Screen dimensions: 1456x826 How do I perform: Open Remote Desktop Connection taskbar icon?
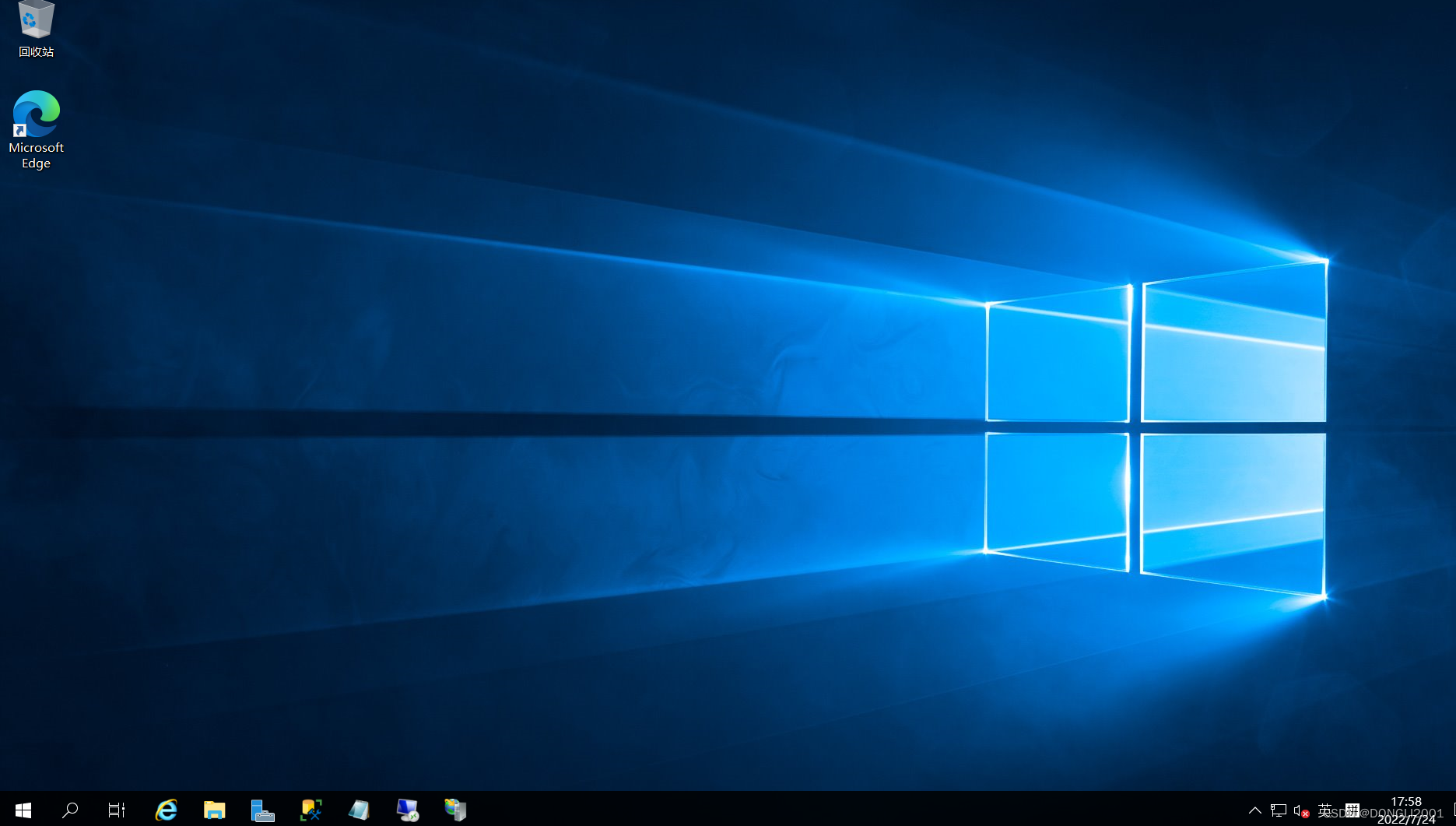[407, 810]
